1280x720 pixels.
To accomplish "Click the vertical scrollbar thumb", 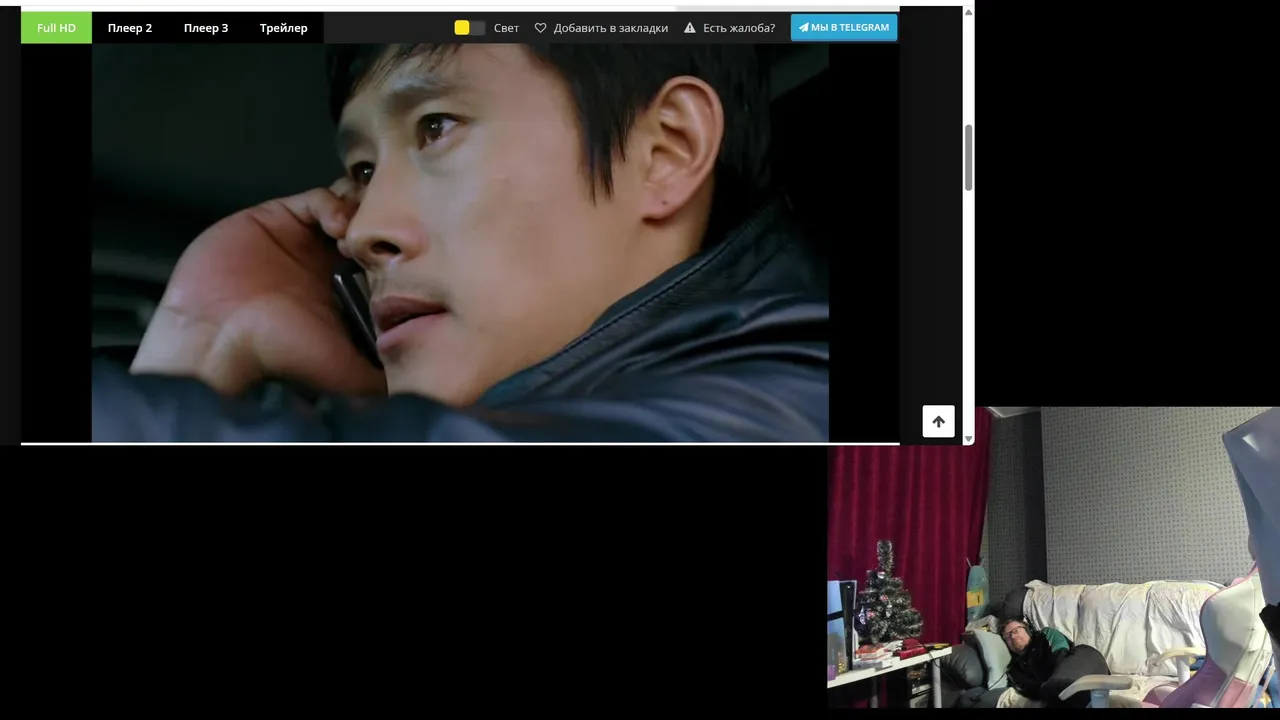I will coord(968,158).
